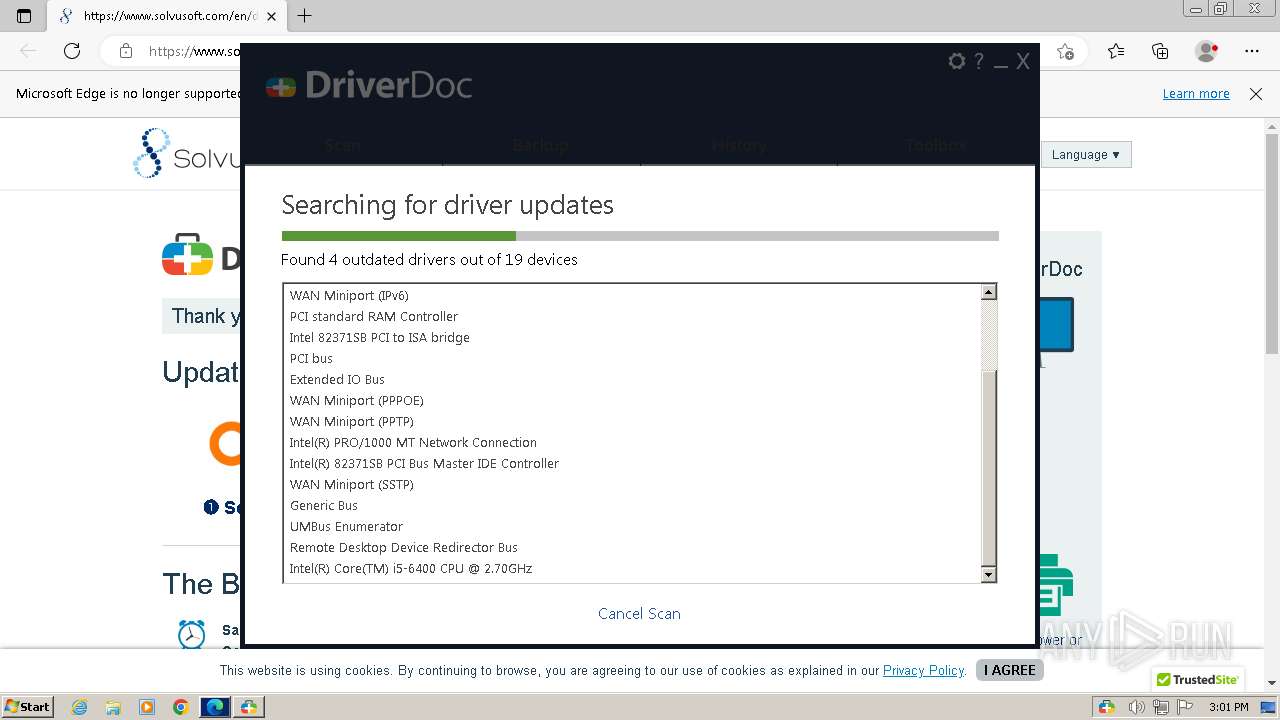Close the solvusoft browser tab
The width and height of the screenshot is (1280, 720).
[271, 16]
